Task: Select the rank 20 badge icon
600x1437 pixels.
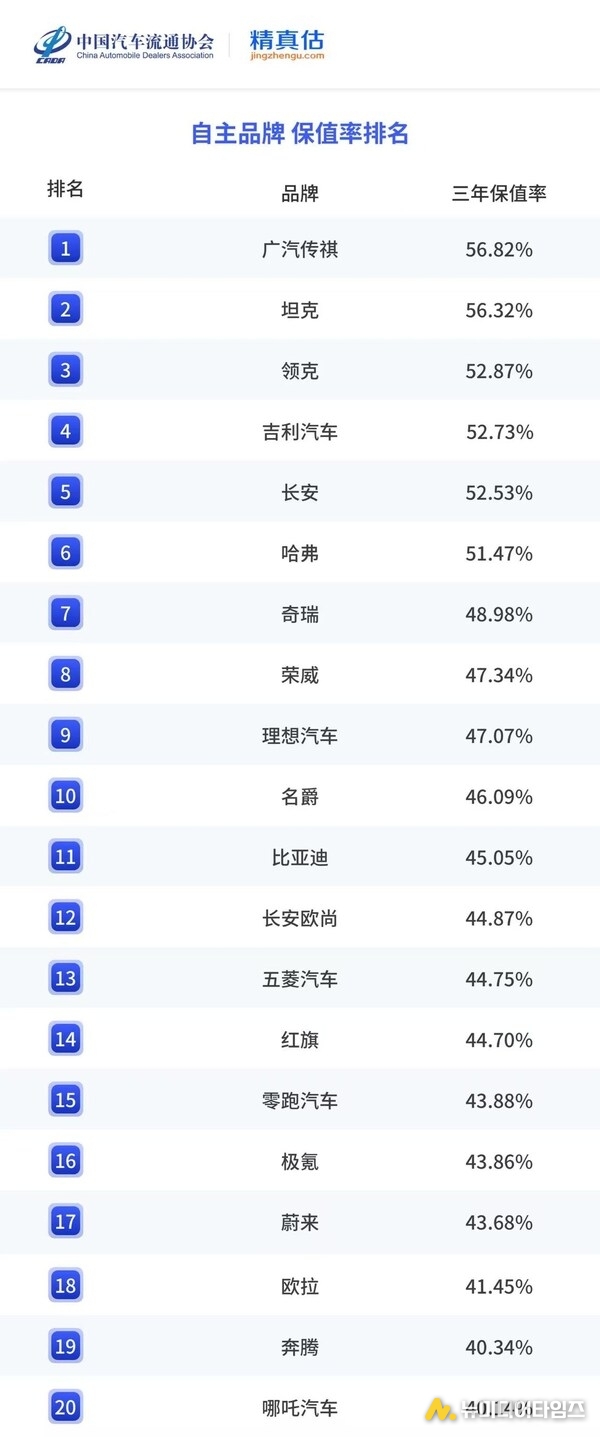Action: 65,1407
